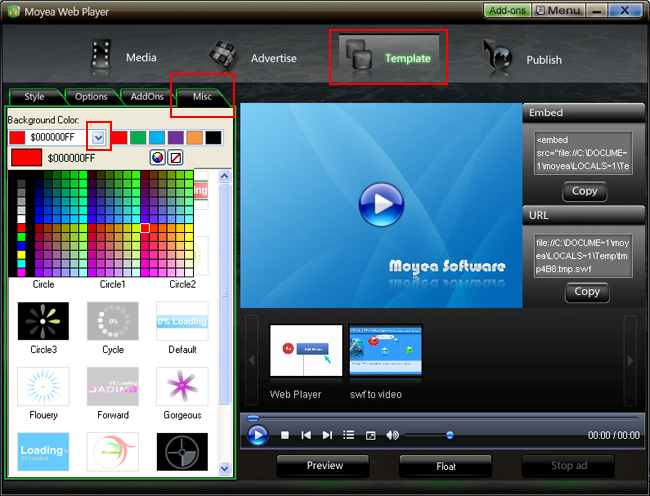Pick the black preset color swatch
Viewport: 650px width, 496px height.
213,138
